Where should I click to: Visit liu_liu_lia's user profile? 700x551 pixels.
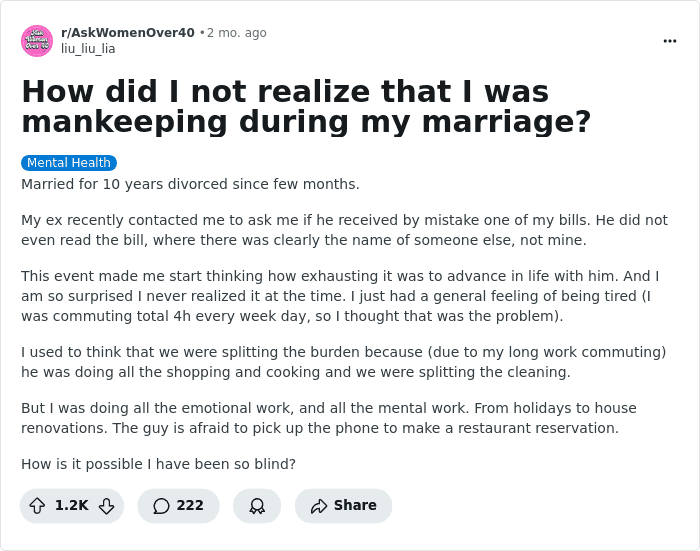88,48
